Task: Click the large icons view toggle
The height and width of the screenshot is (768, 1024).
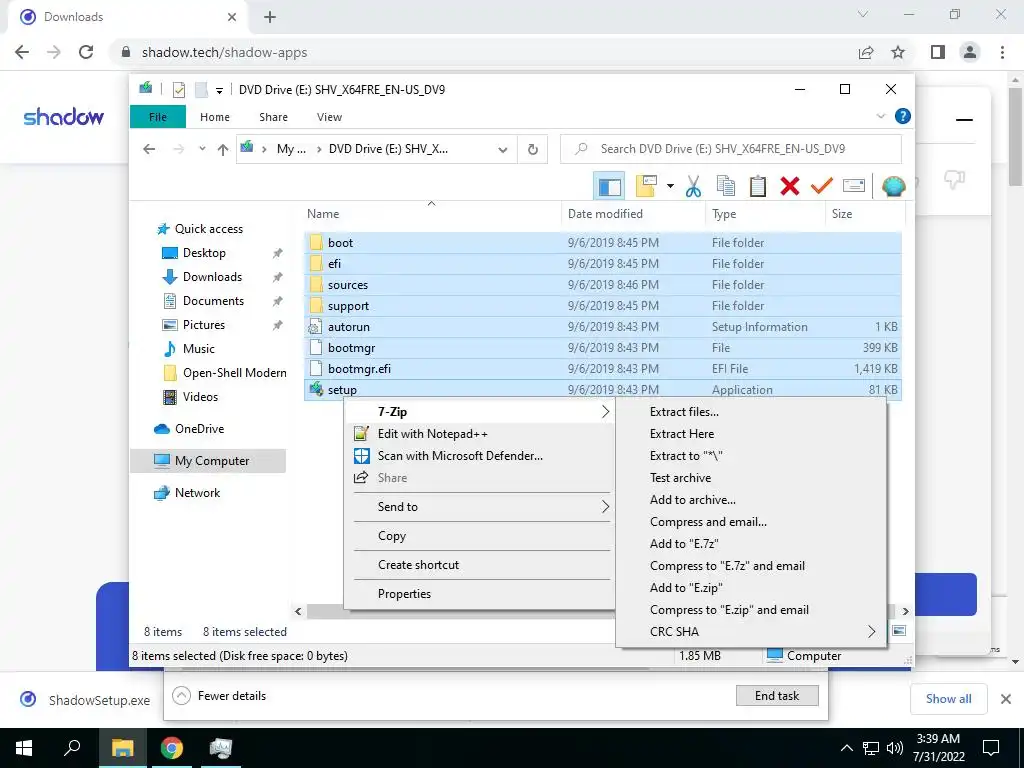Action: point(899,630)
